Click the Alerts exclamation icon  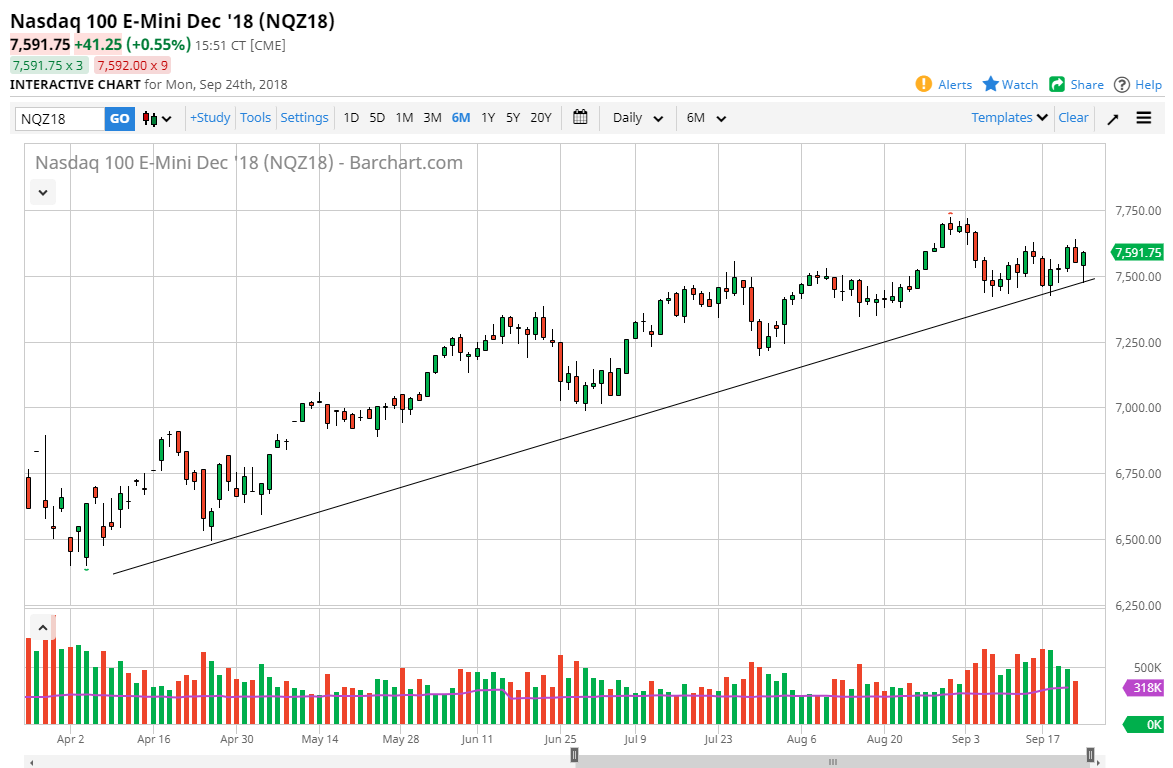pos(924,85)
